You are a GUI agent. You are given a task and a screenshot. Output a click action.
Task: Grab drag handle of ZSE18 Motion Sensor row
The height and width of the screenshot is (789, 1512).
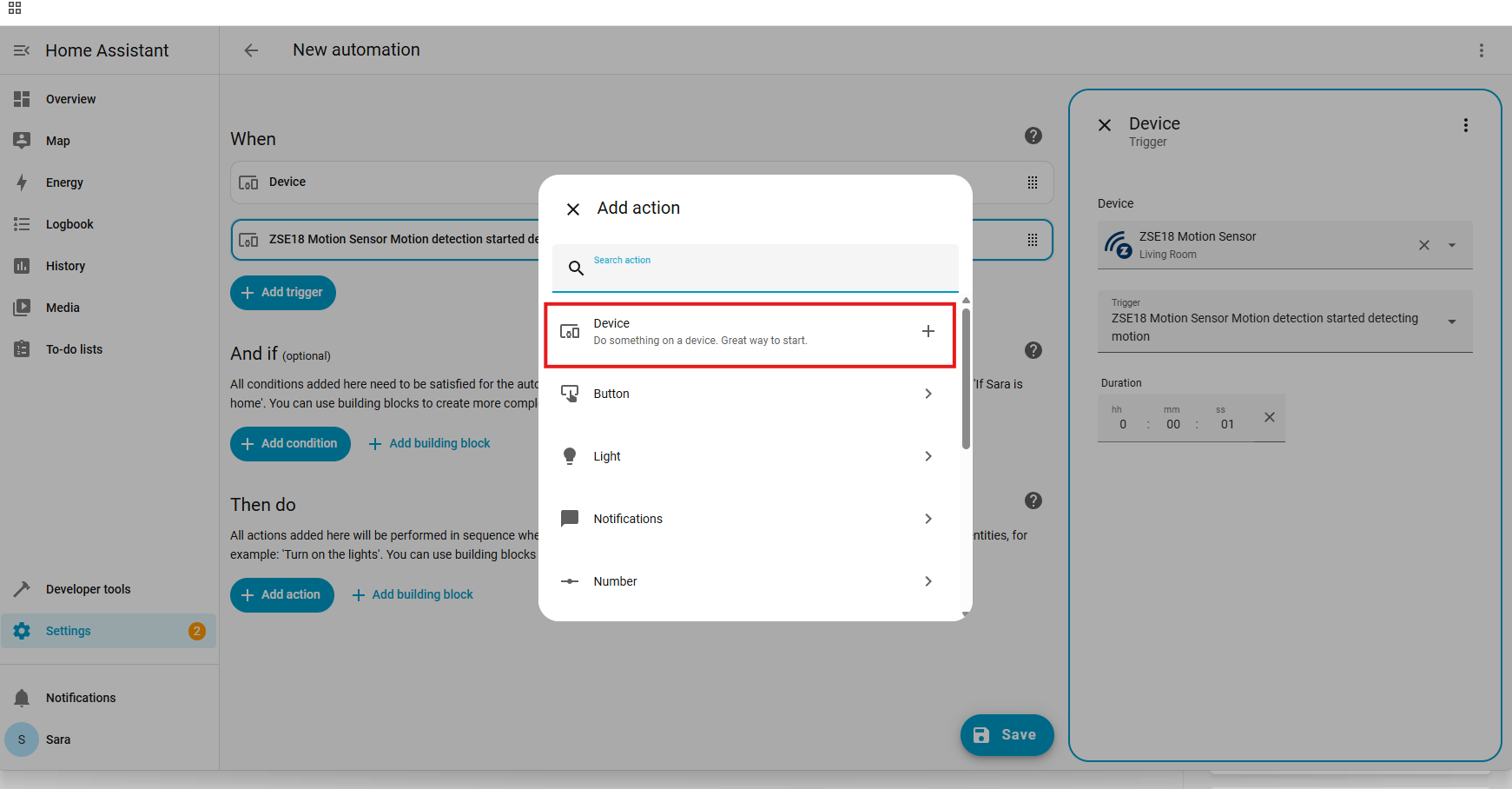pyautogui.click(x=1033, y=240)
